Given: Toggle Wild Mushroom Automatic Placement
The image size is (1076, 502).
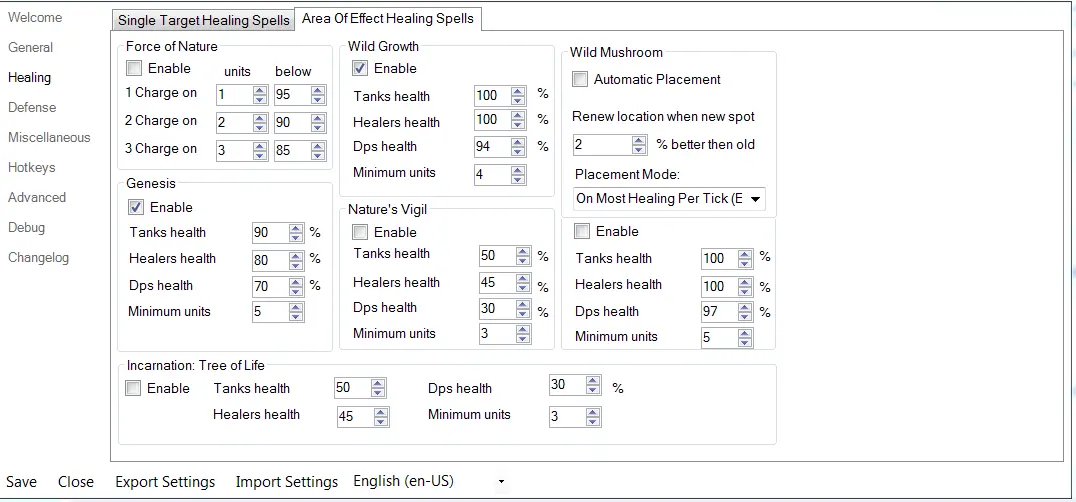Looking at the screenshot, I should (580, 79).
